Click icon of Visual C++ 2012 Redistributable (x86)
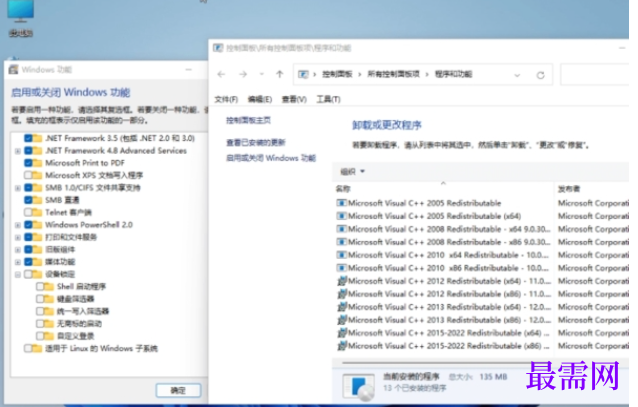The height and width of the screenshot is (407, 638). [342, 294]
